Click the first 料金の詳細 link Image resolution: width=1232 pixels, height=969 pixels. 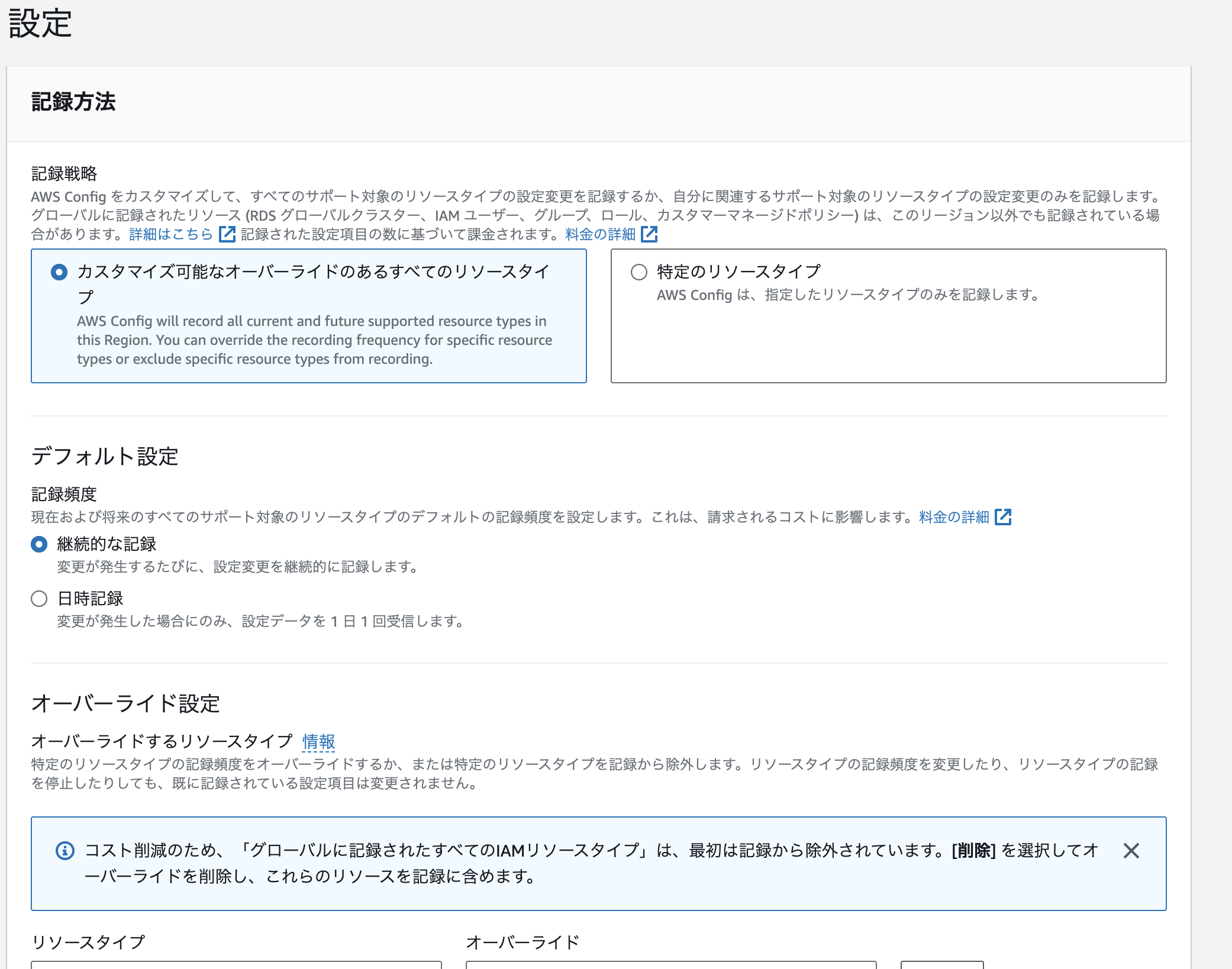[600, 234]
